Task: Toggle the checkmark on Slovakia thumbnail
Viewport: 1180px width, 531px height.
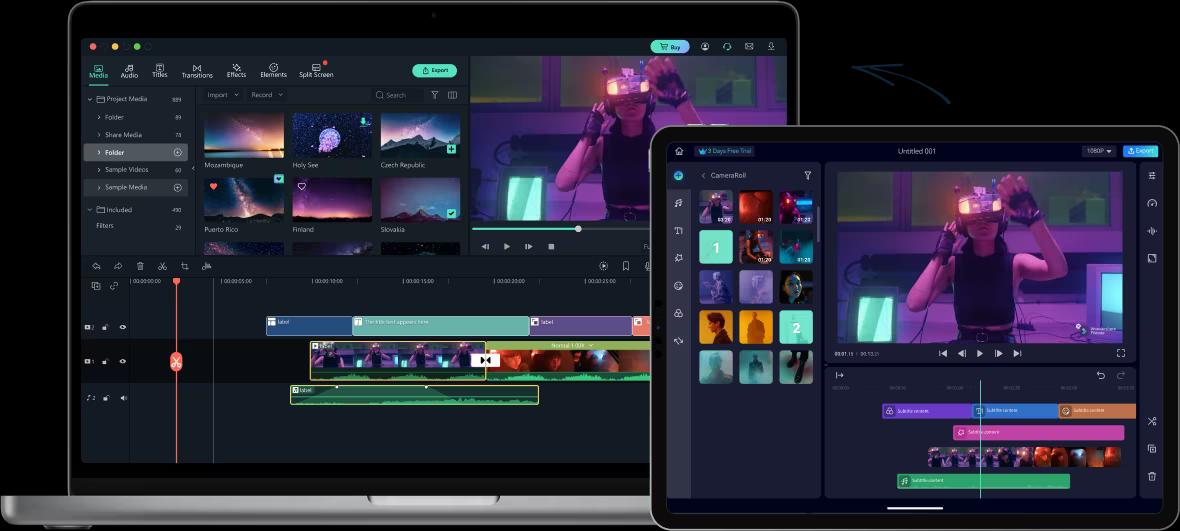Action: pyautogui.click(x=451, y=214)
